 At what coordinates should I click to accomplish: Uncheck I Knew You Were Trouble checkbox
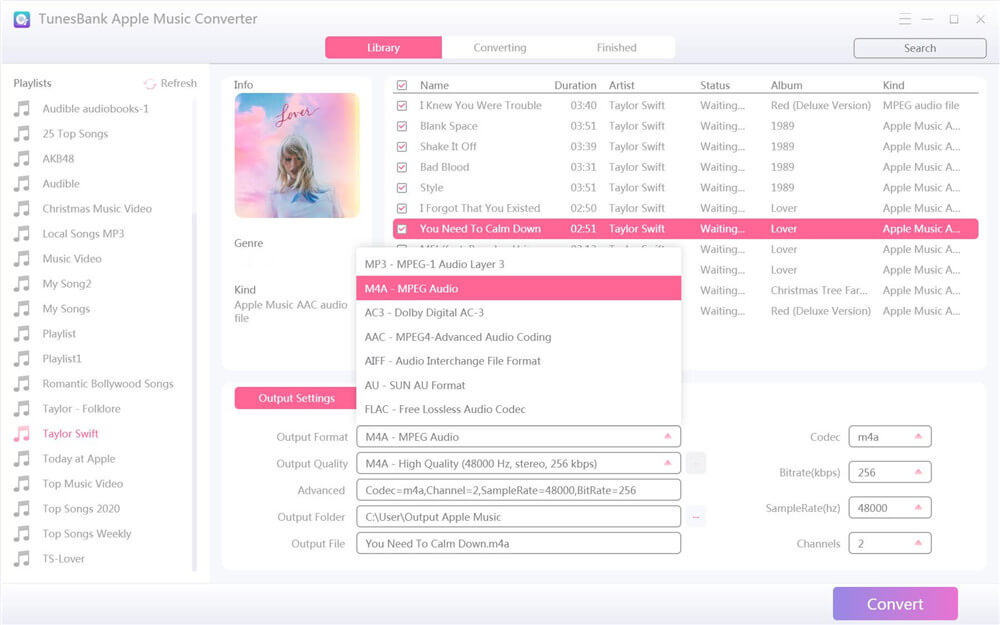click(x=402, y=106)
